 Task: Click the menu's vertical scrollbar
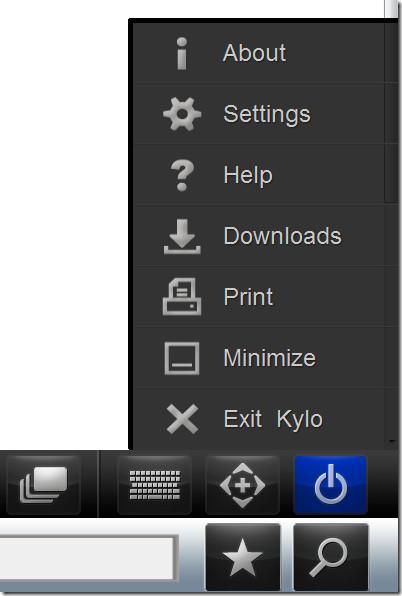click(391, 112)
